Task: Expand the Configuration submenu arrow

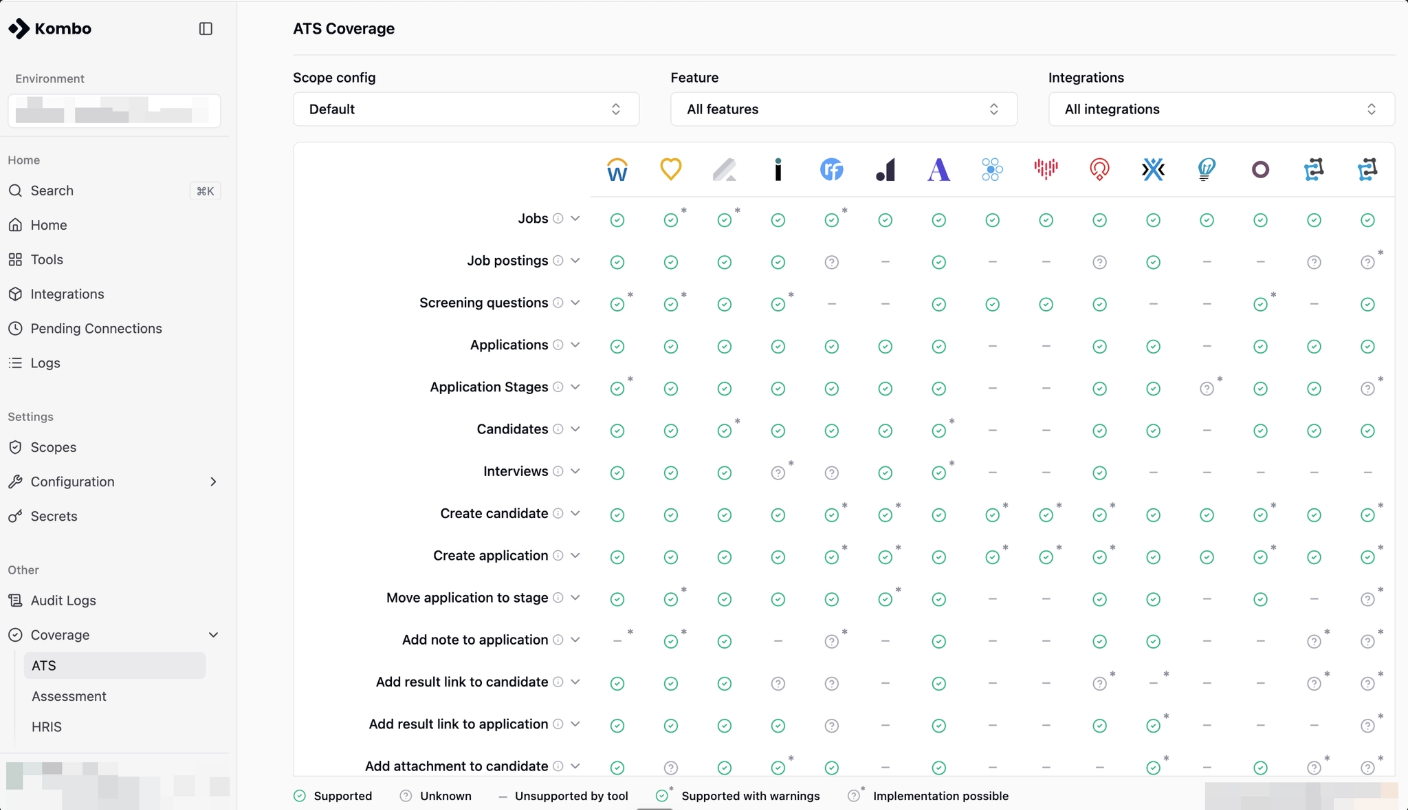Action: click(x=213, y=482)
